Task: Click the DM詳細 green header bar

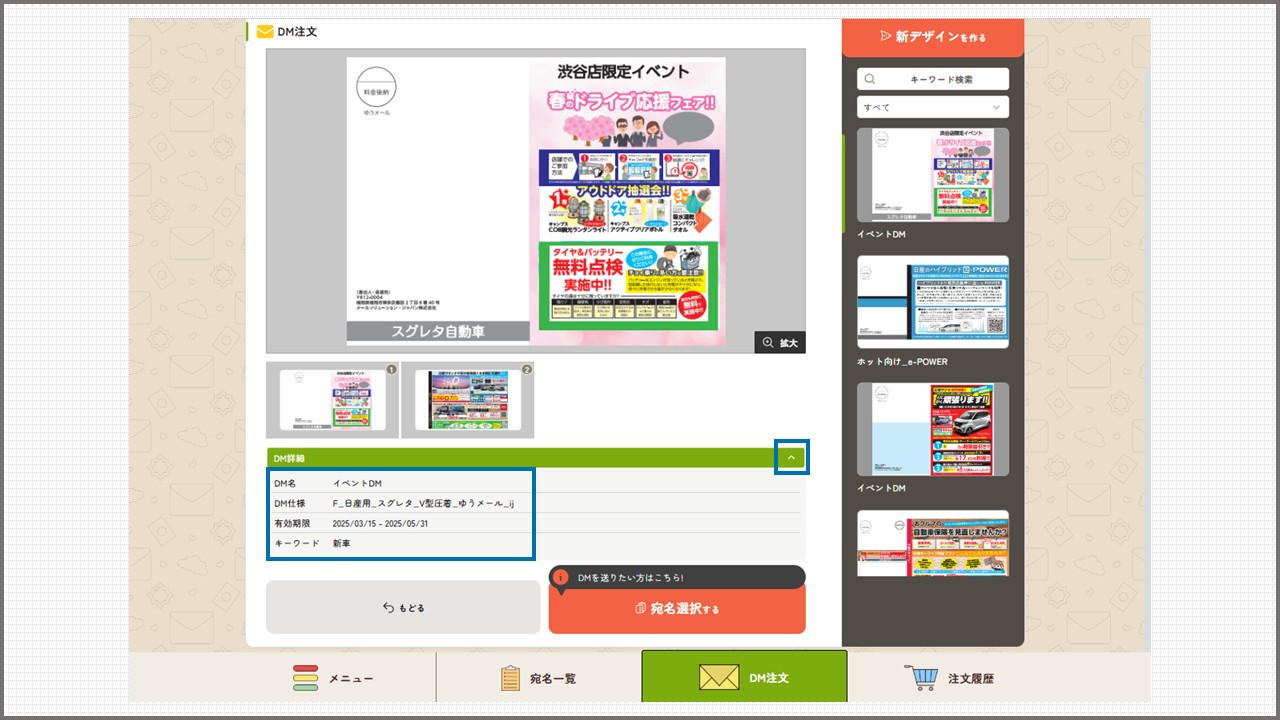Action: pos(536,458)
